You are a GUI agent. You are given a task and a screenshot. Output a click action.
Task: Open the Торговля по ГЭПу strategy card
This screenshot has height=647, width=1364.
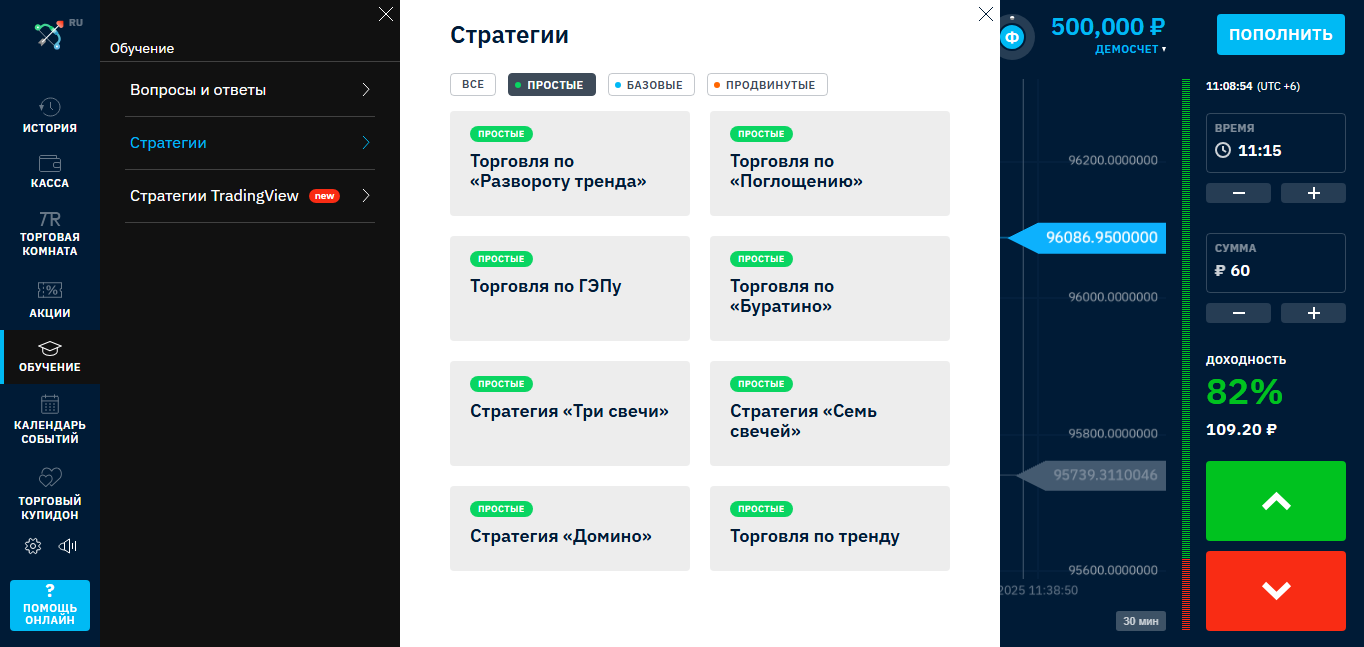(x=569, y=288)
